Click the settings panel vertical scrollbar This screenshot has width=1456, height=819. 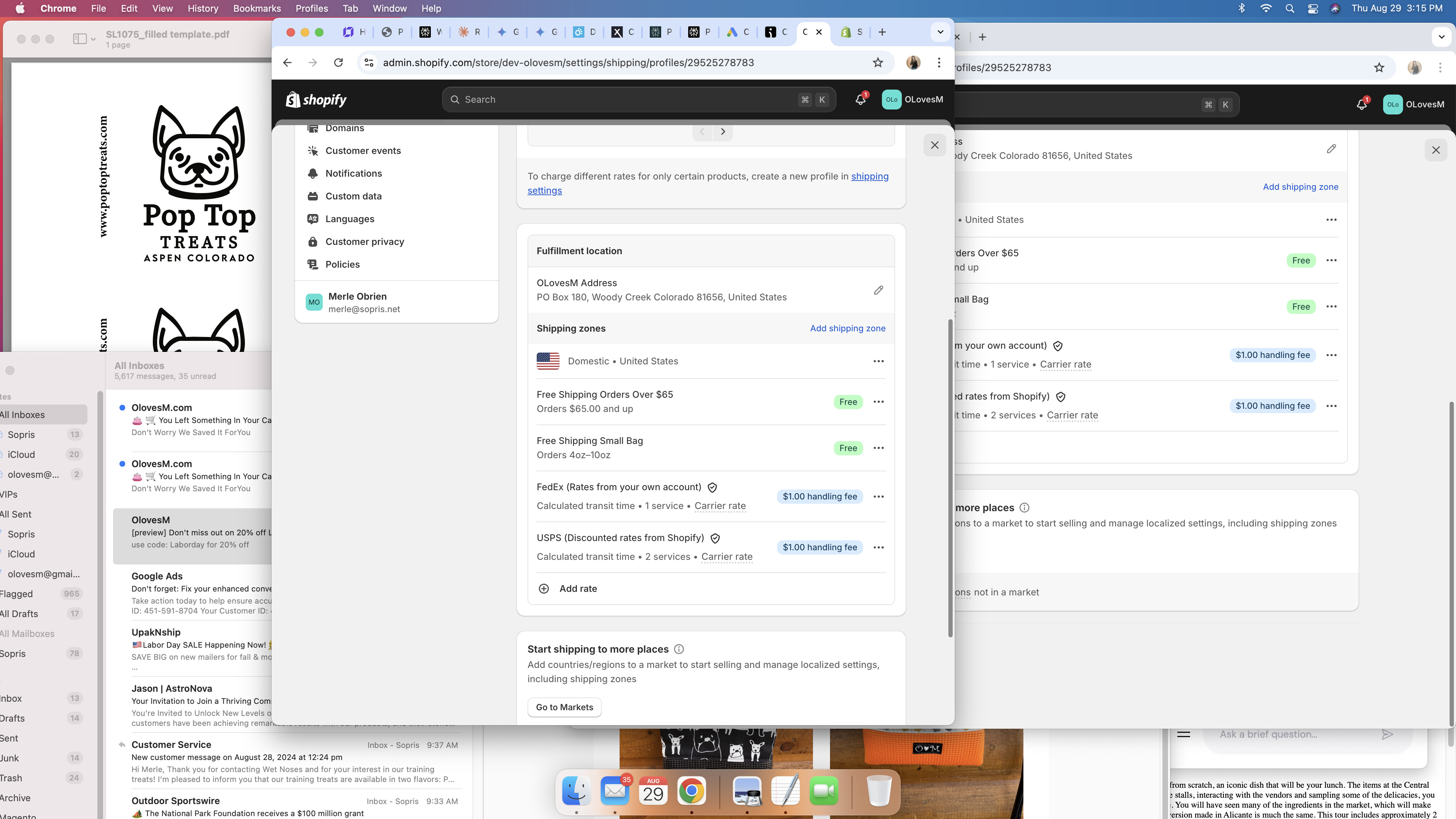(x=950, y=478)
